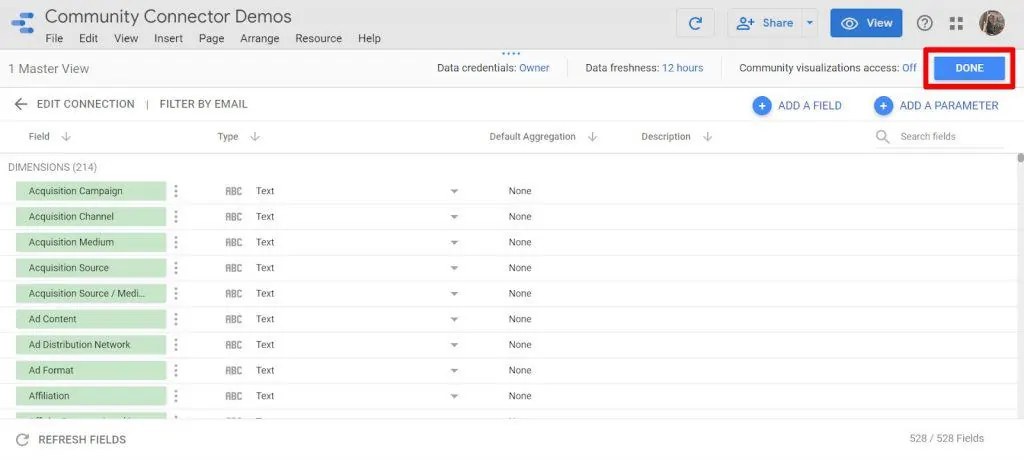Open the three-dot menu for Affiliation
The width and height of the screenshot is (1024, 459).
(x=176, y=396)
